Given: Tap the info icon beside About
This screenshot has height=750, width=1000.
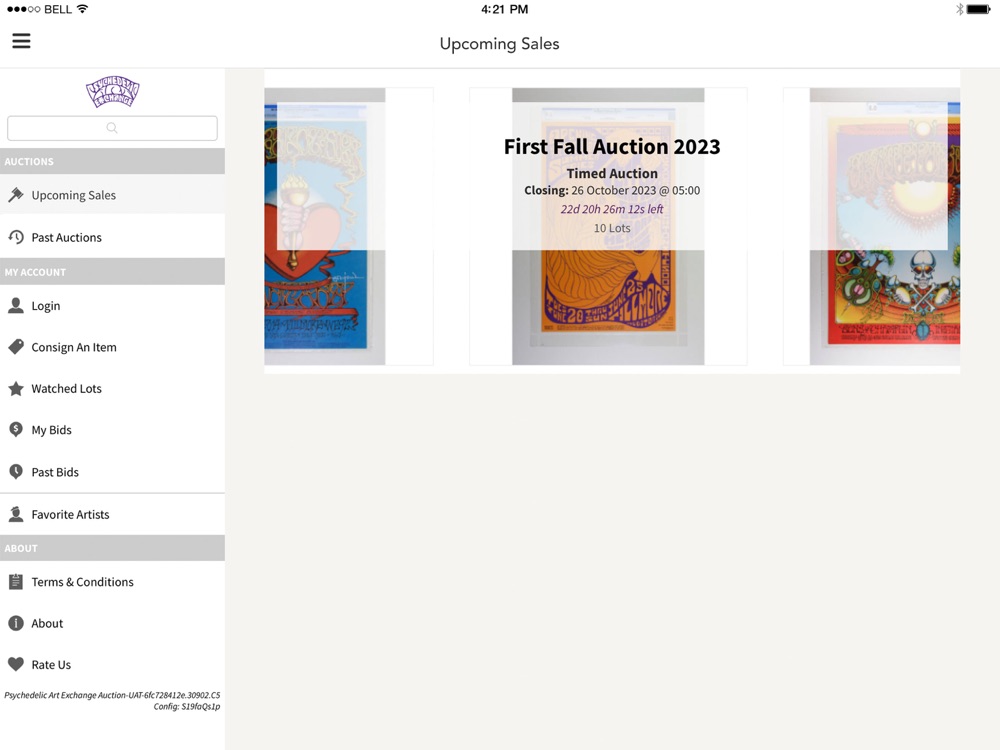Looking at the screenshot, I should click(16, 623).
